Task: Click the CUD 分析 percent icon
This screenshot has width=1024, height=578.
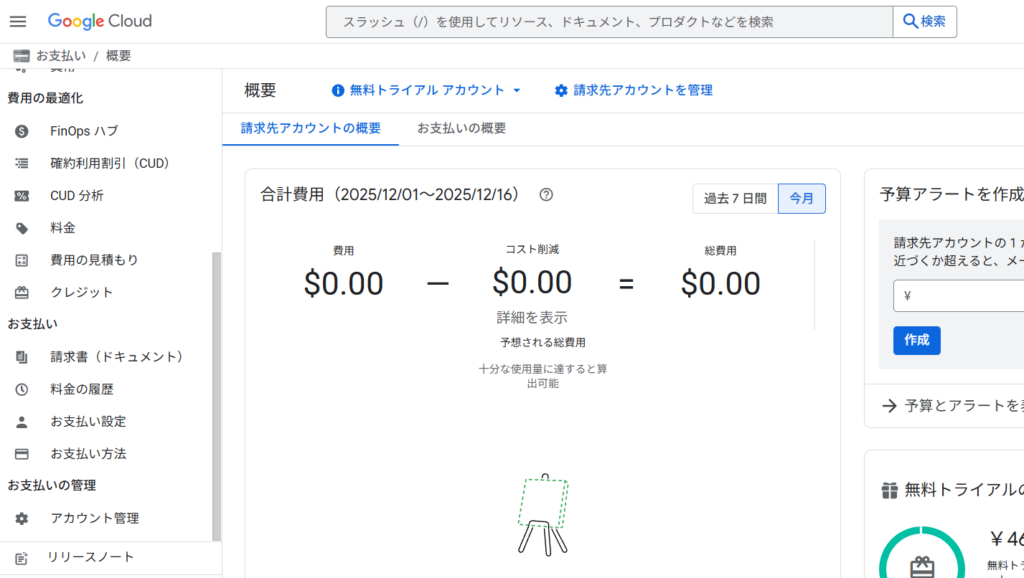Action: 22,196
